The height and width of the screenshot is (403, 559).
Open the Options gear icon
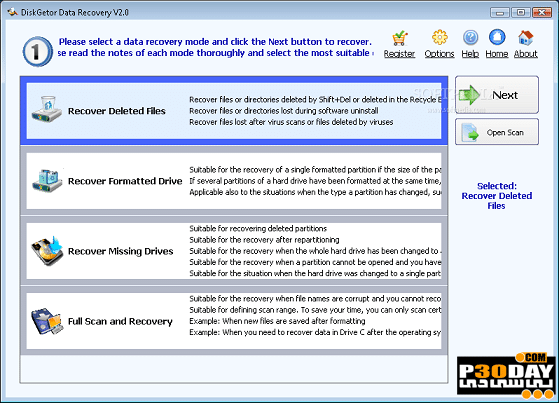pyautogui.click(x=440, y=37)
